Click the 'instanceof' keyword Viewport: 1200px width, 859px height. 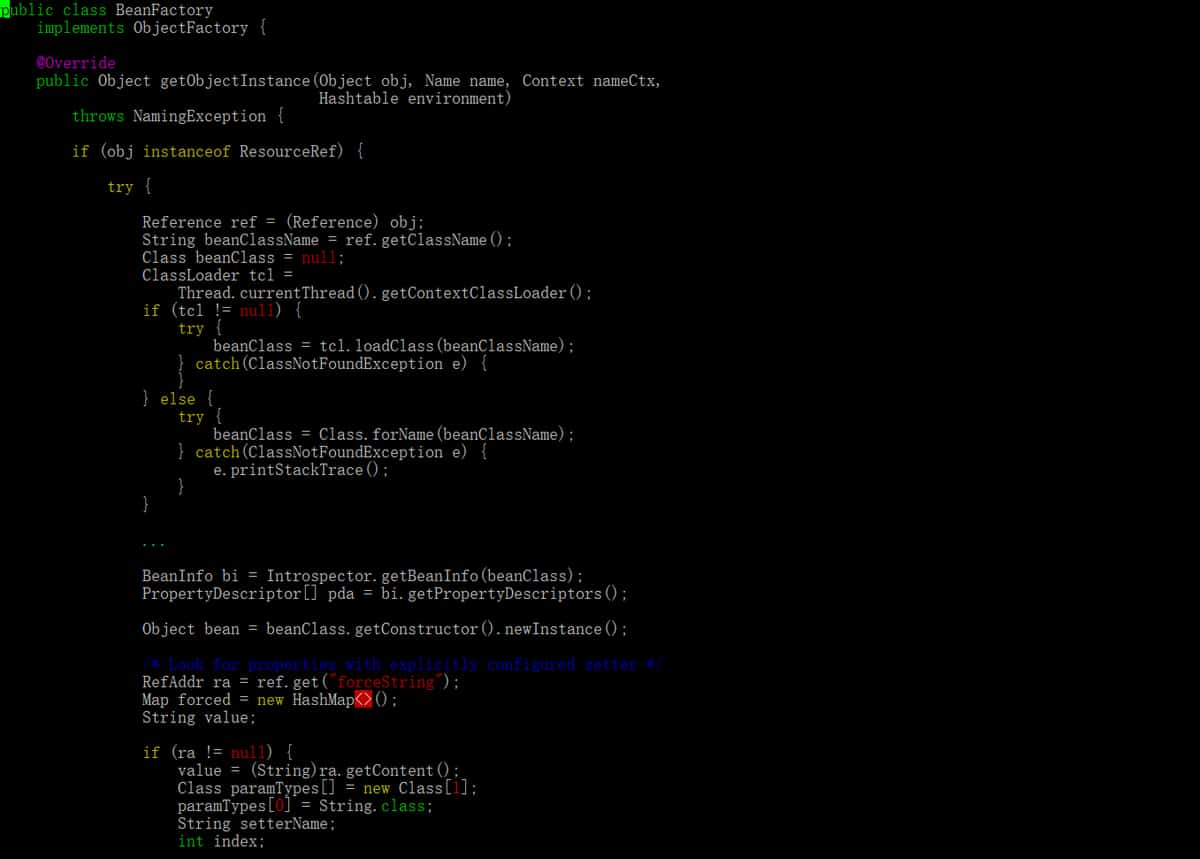click(187, 152)
